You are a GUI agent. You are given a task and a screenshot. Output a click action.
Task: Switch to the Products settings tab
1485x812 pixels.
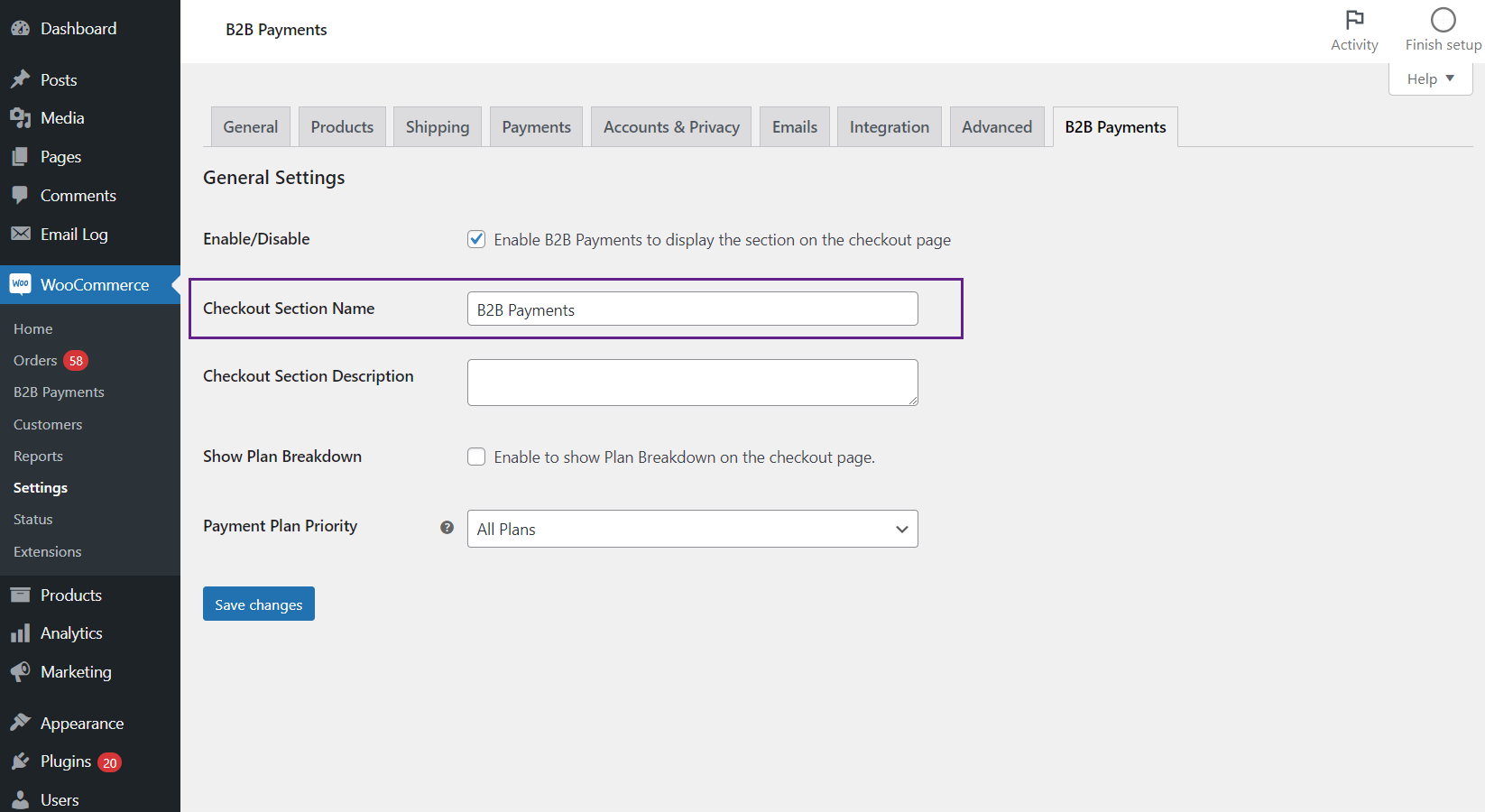click(342, 127)
